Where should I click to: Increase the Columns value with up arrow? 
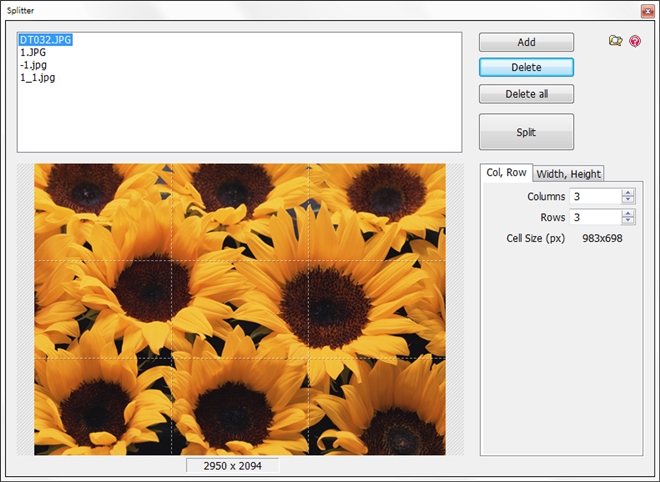click(627, 193)
